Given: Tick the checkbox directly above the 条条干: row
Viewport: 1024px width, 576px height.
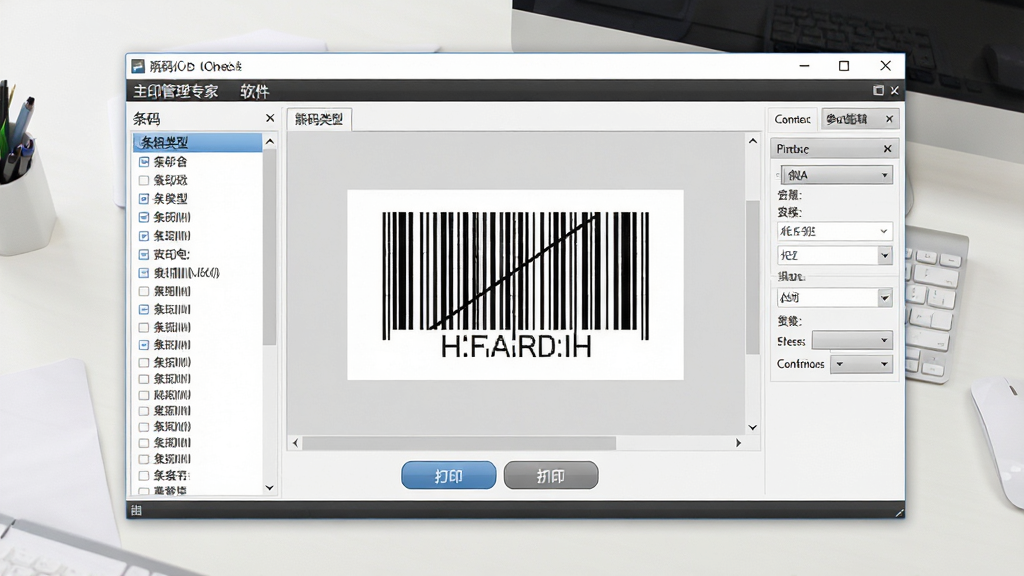Looking at the screenshot, I should (x=144, y=459).
